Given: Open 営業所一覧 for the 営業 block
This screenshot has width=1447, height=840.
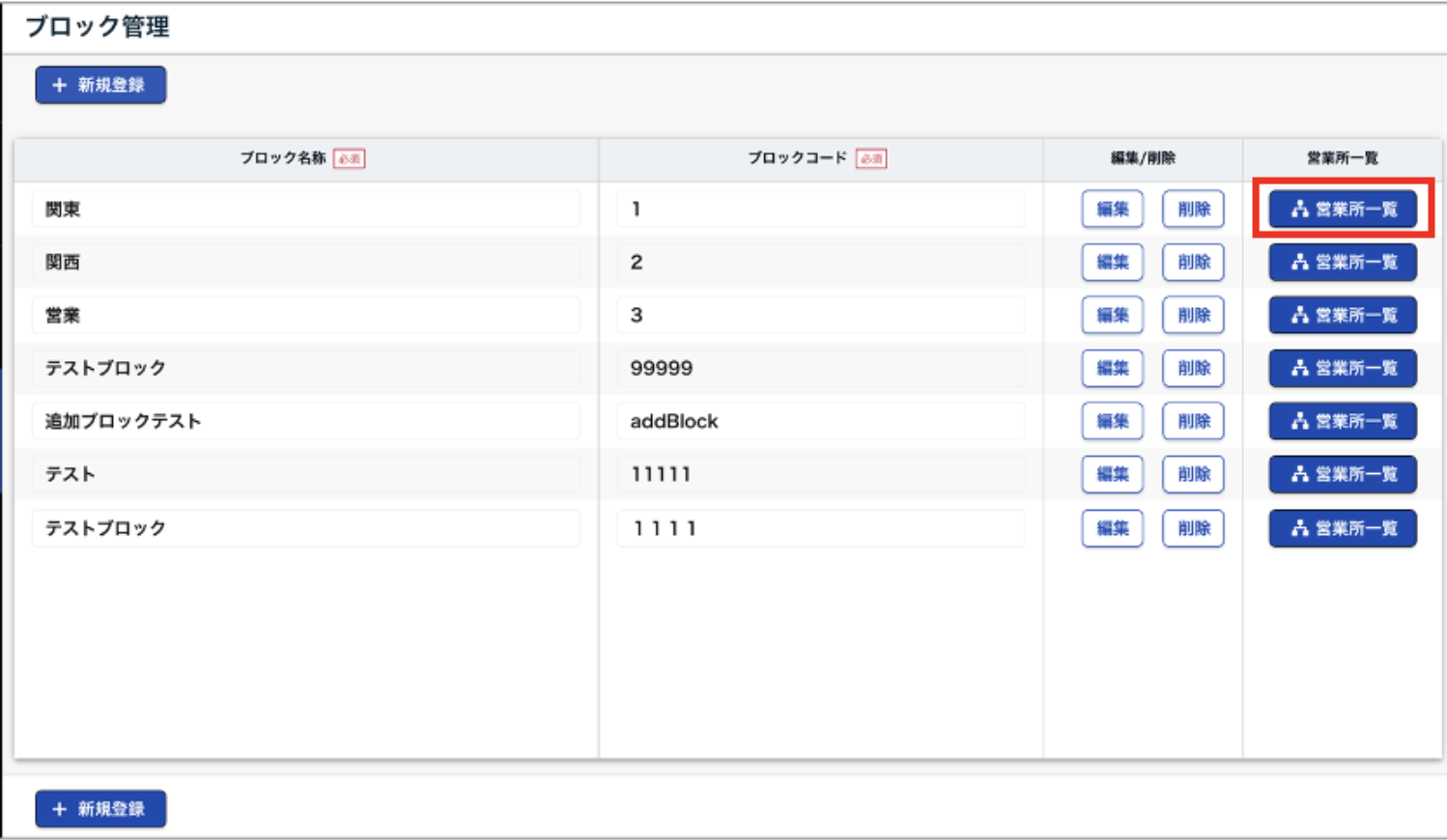Looking at the screenshot, I should (1342, 316).
